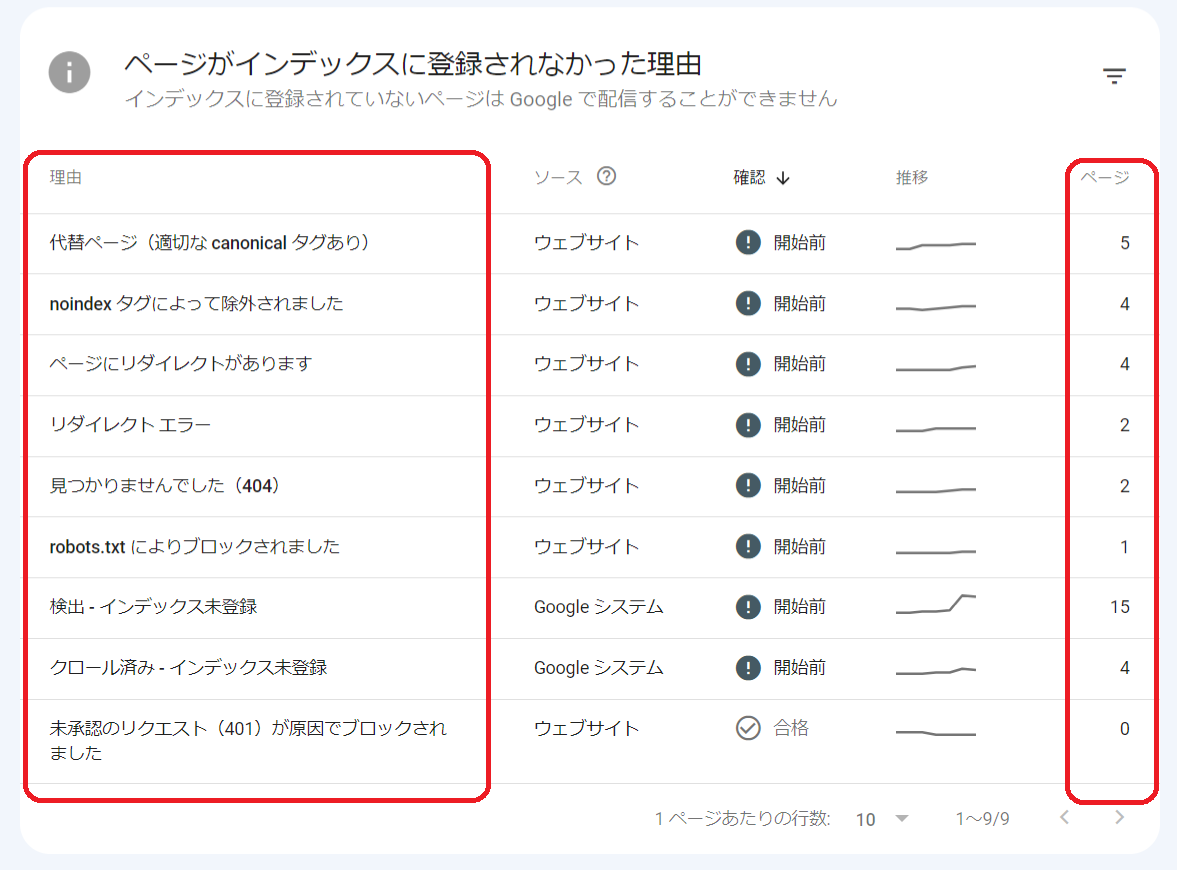This screenshot has height=870, width=1177.
Task: Click 開始前 text in リダイレクト エラー row
Action: point(799,425)
